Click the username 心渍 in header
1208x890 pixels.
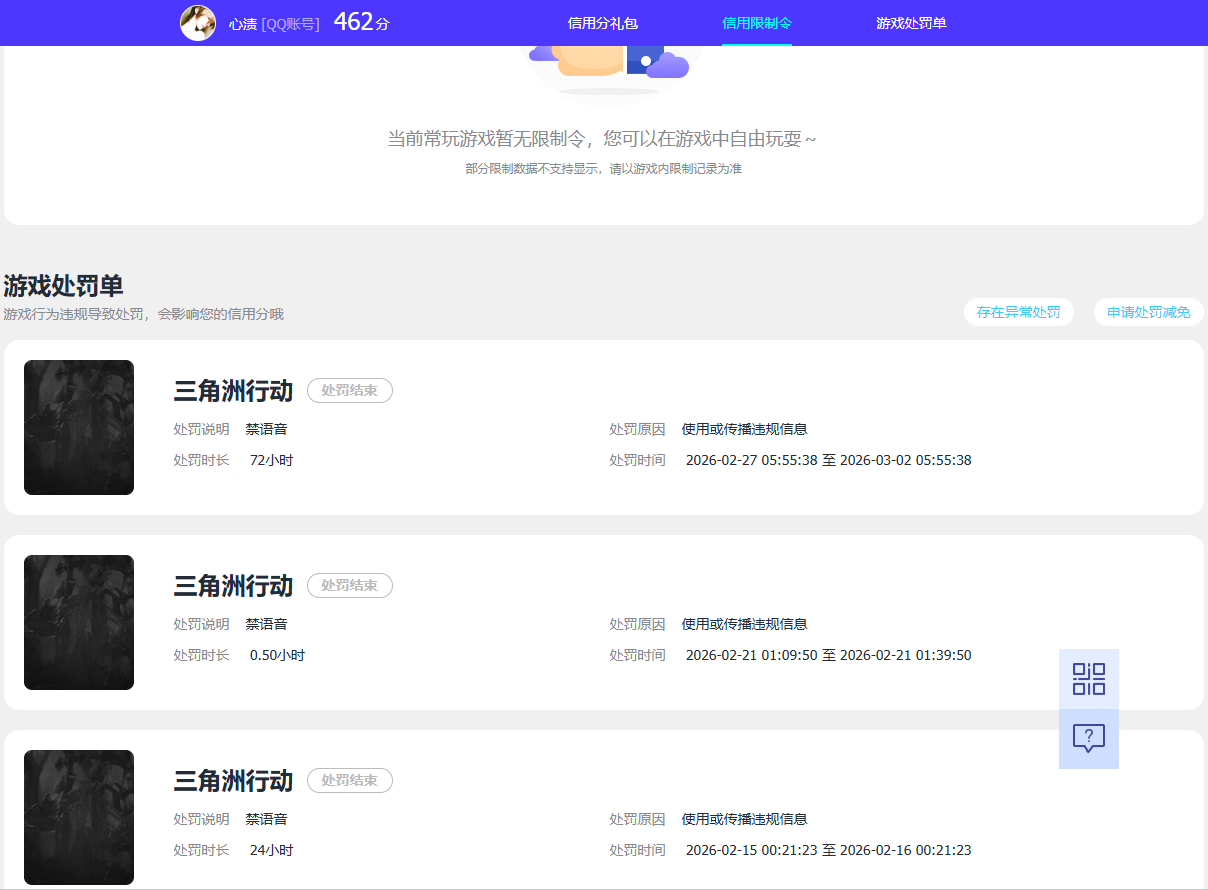pos(243,24)
